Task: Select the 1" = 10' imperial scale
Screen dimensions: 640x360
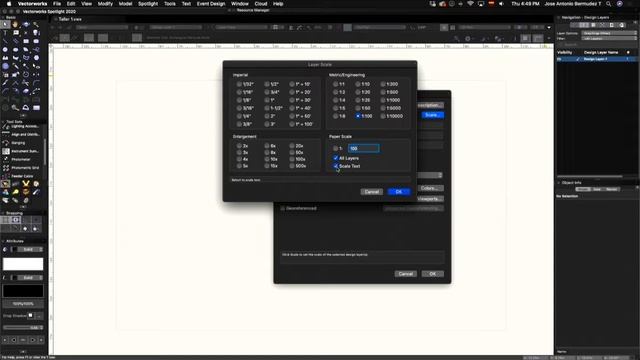Action: 292,84
